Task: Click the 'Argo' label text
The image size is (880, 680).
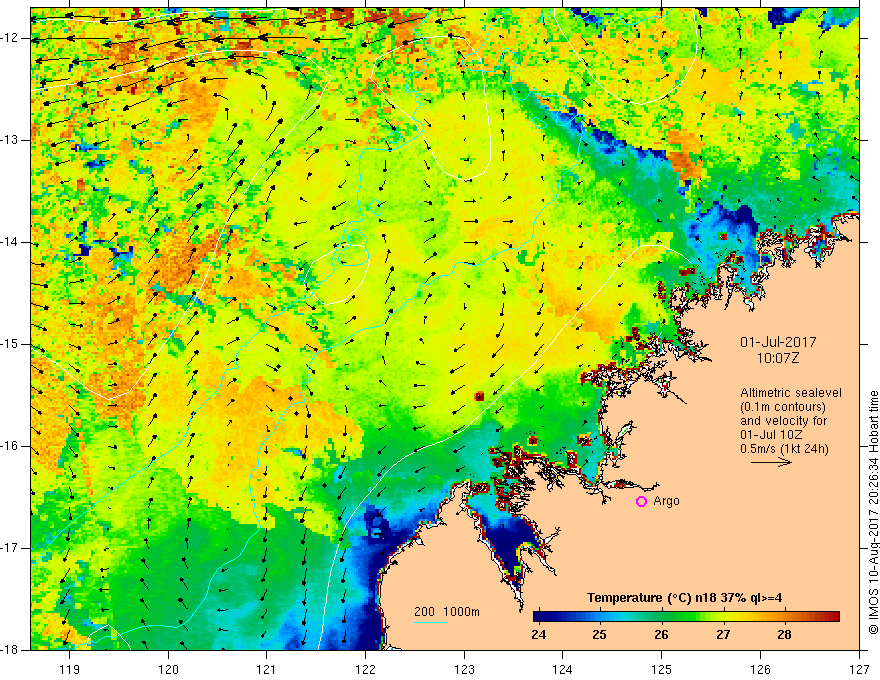Action: (666, 501)
